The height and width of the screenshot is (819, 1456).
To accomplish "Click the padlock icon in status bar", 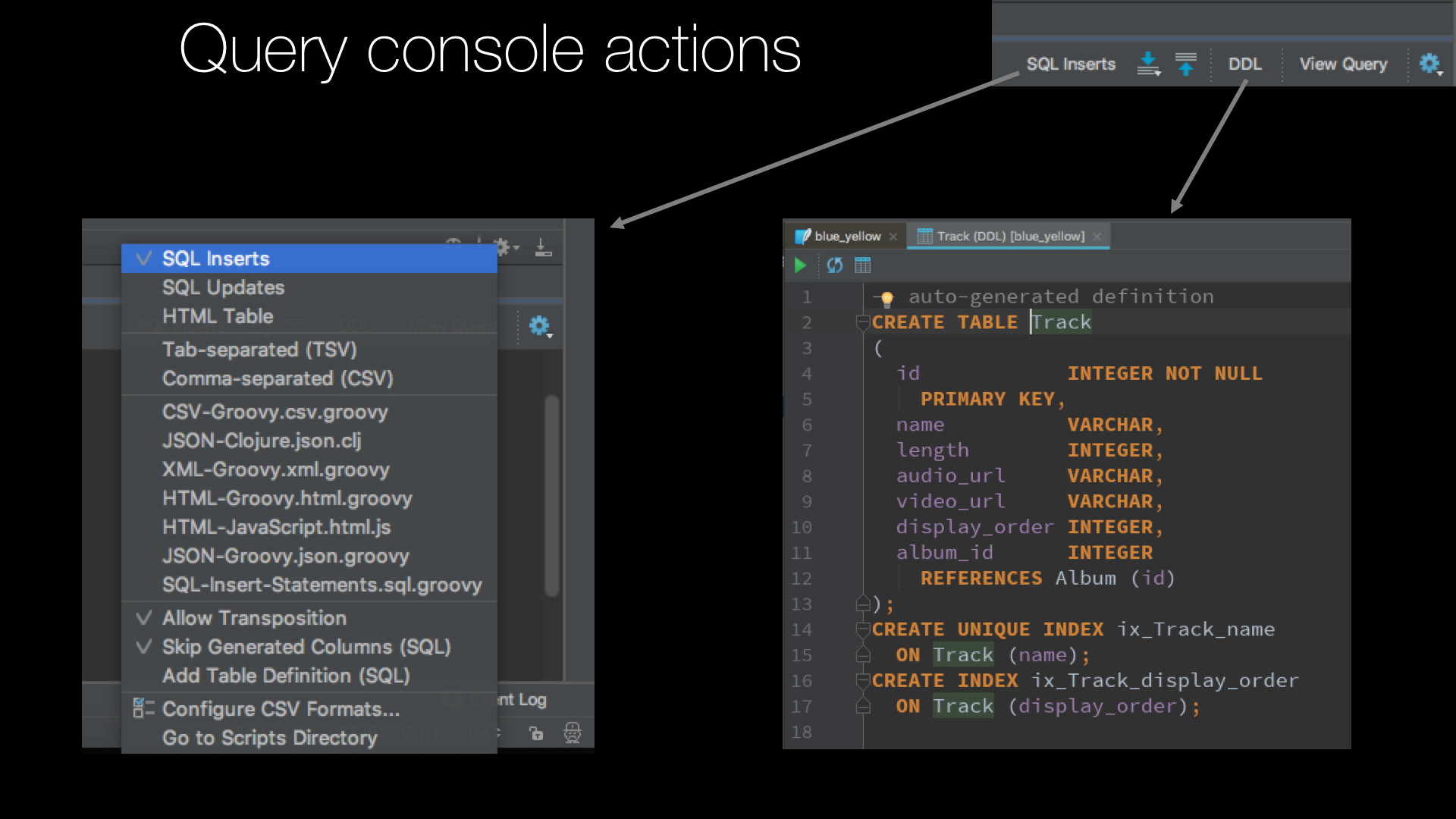I will (536, 733).
